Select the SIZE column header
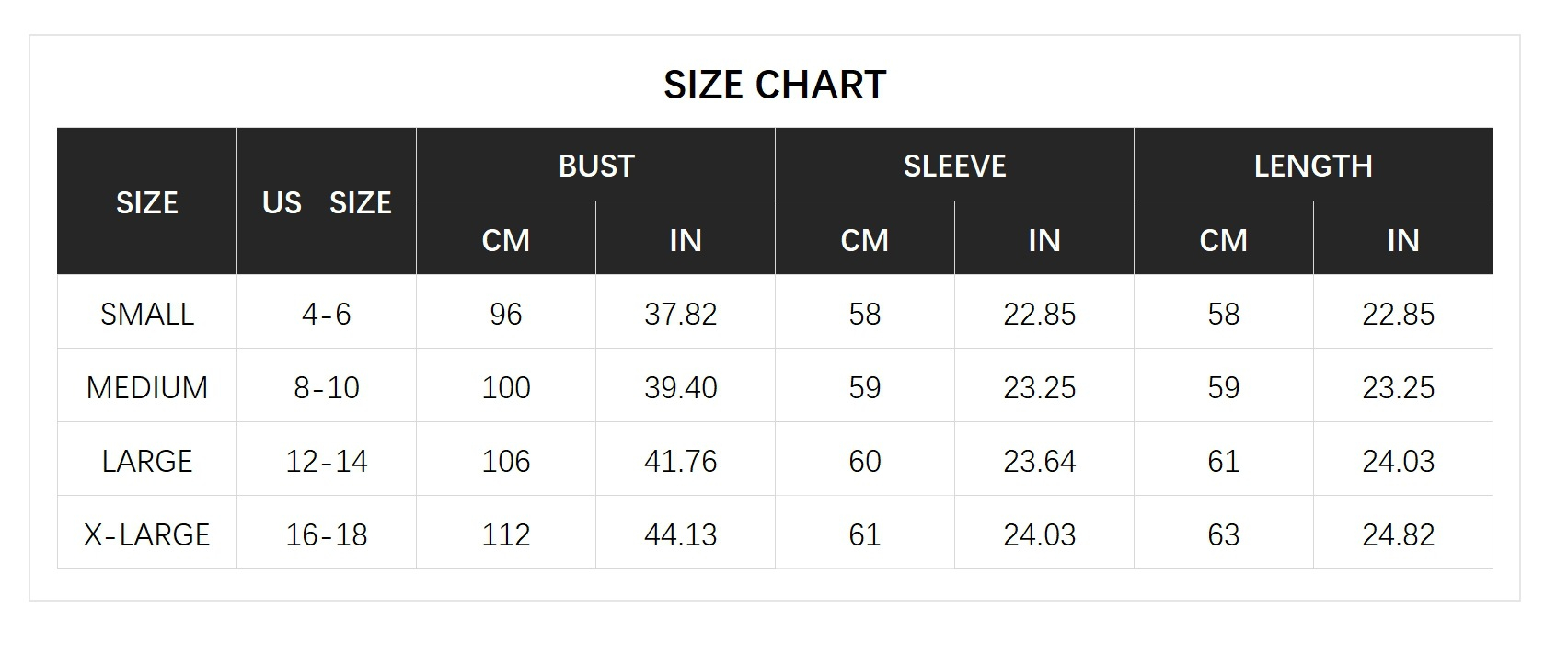This screenshot has width=1568, height=654. tap(147, 202)
